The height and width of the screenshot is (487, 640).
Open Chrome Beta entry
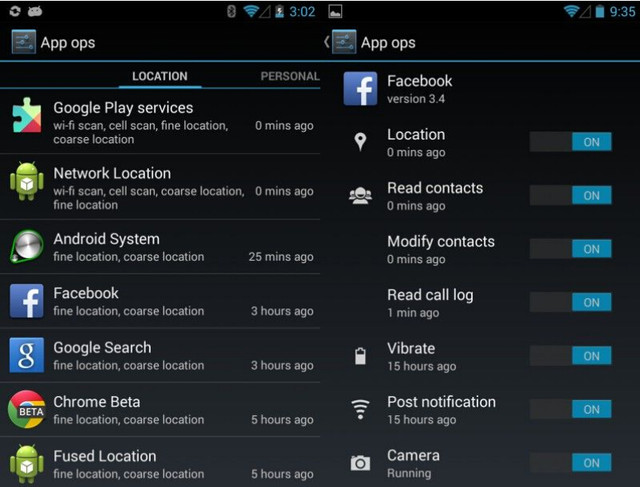coord(160,409)
